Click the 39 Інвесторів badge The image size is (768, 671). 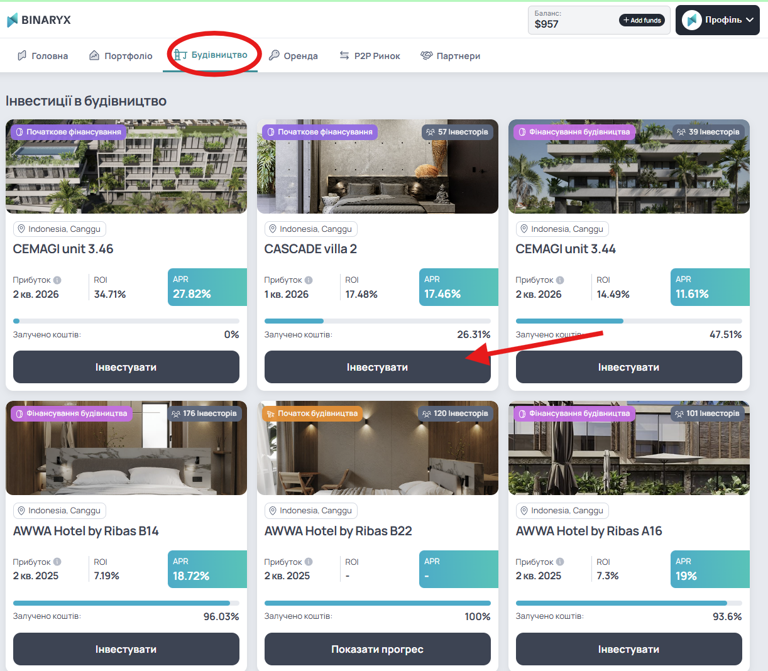708,132
